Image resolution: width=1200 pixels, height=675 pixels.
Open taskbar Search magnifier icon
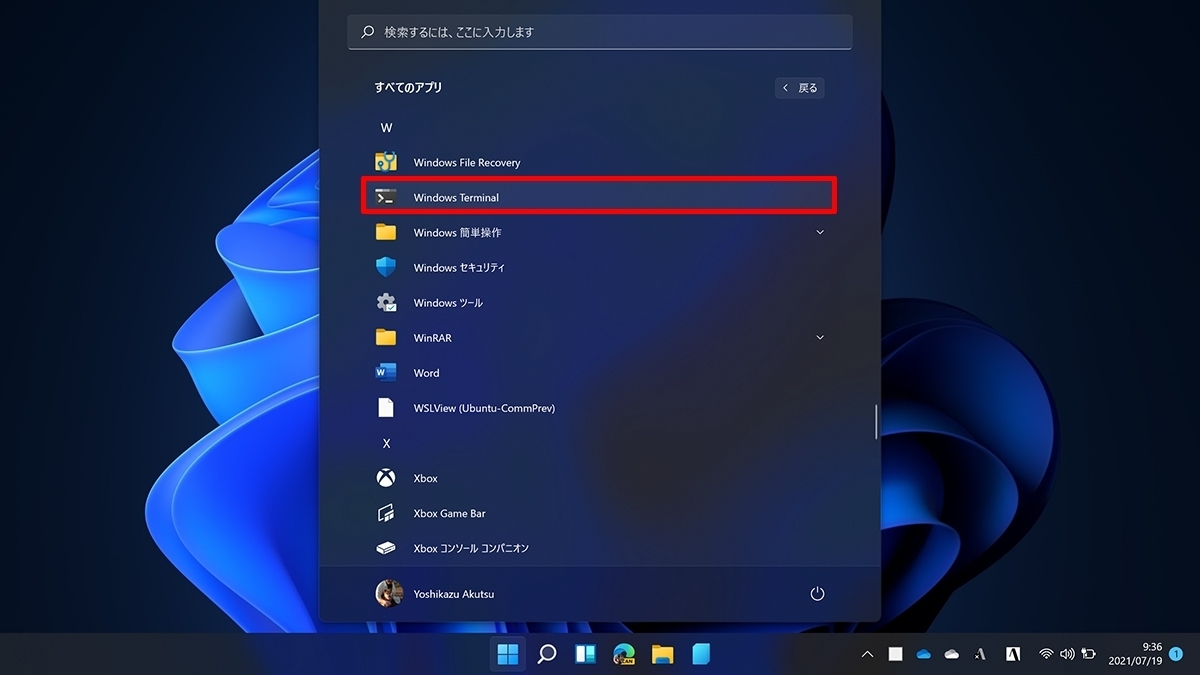pos(547,654)
